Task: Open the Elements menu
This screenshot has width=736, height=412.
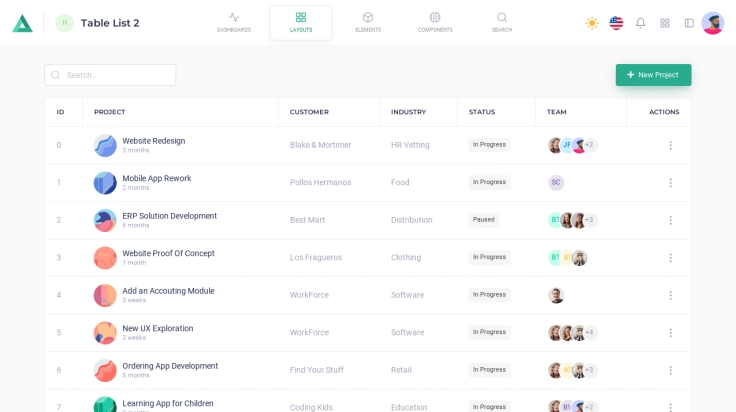Action: coord(368,22)
